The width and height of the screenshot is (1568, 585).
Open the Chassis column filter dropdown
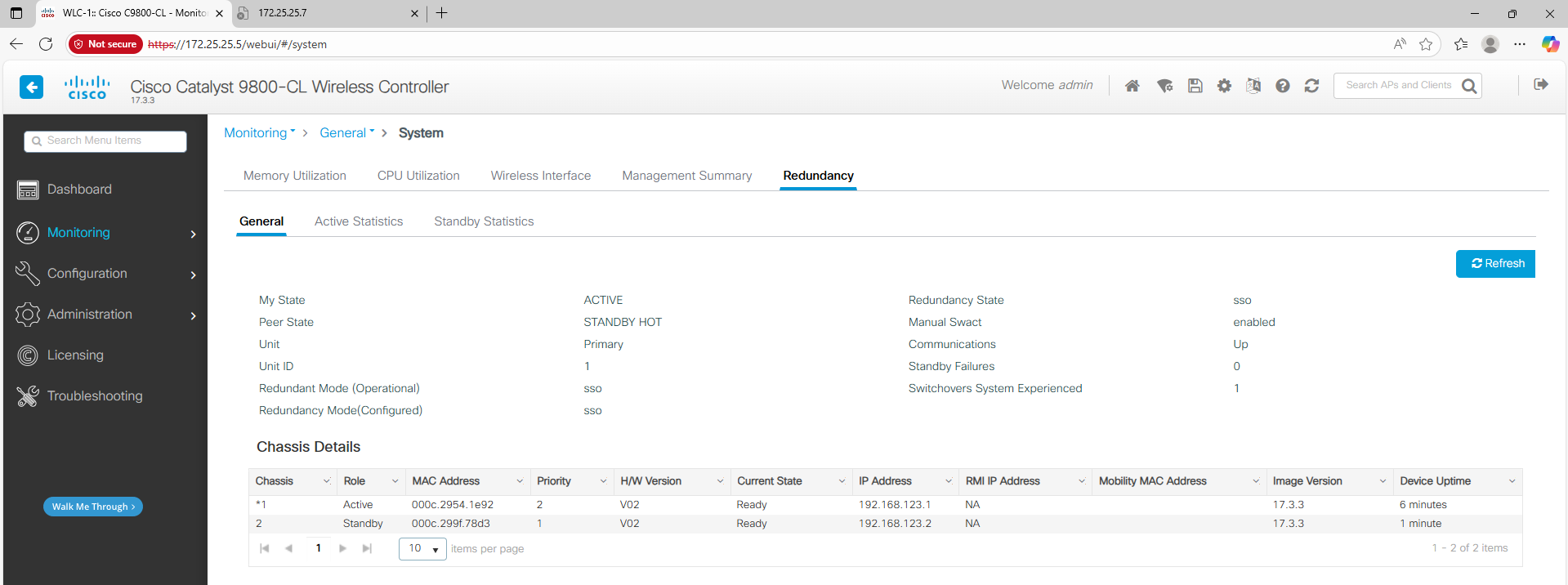327,481
